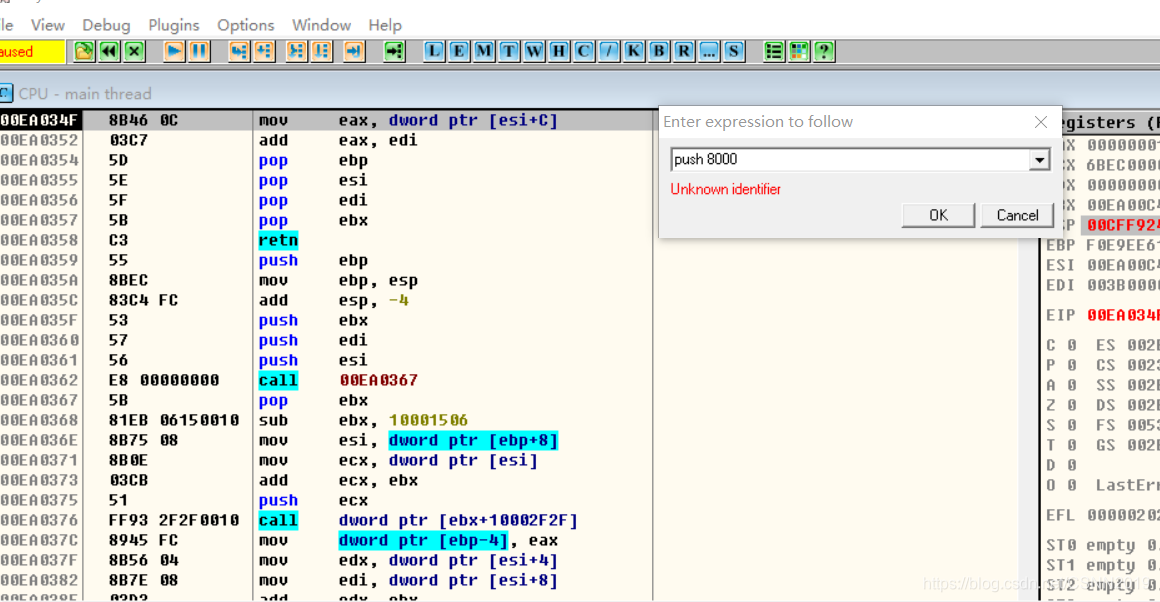The width and height of the screenshot is (1160, 602).
Task: Click Cancel in the expression dialog
Action: [1017, 215]
